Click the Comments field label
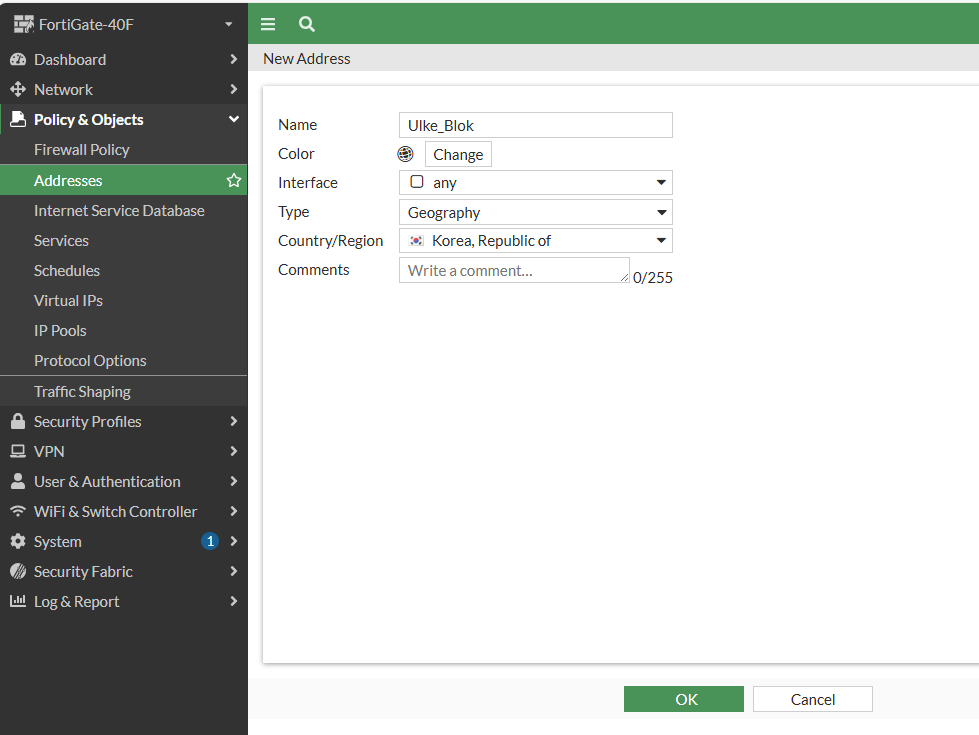Viewport: 979px width, 735px height. pos(313,270)
